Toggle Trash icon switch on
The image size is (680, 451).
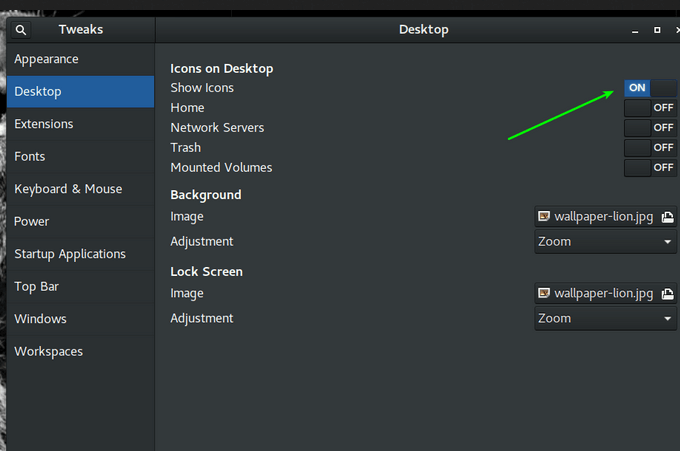click(x=650, y=148)
